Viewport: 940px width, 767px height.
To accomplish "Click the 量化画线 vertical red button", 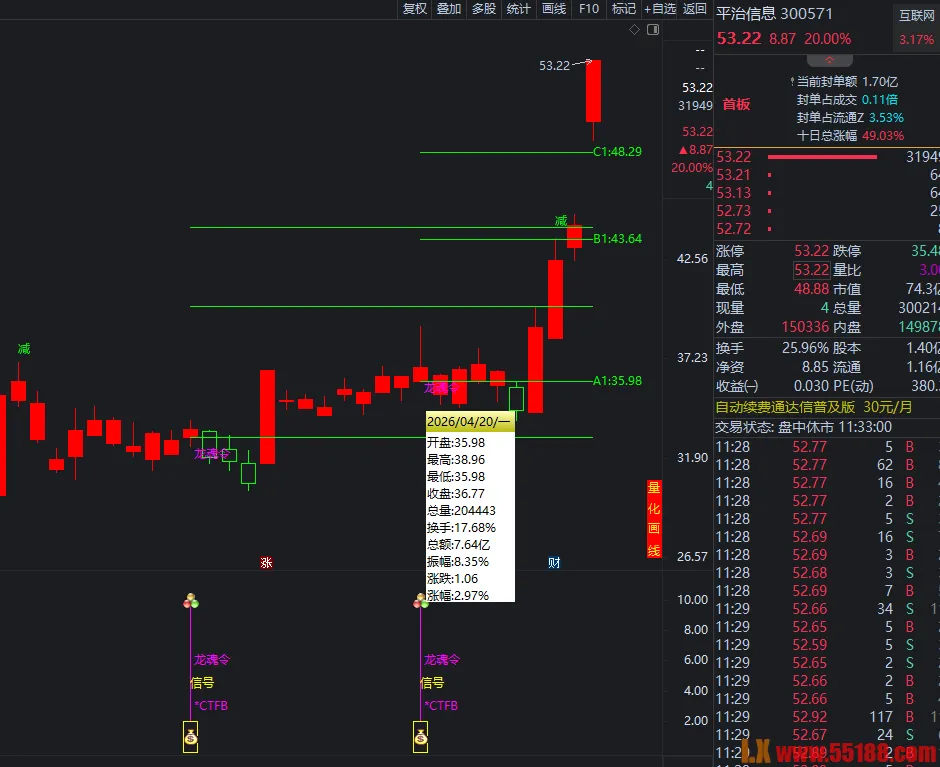I will click(653, 519).
